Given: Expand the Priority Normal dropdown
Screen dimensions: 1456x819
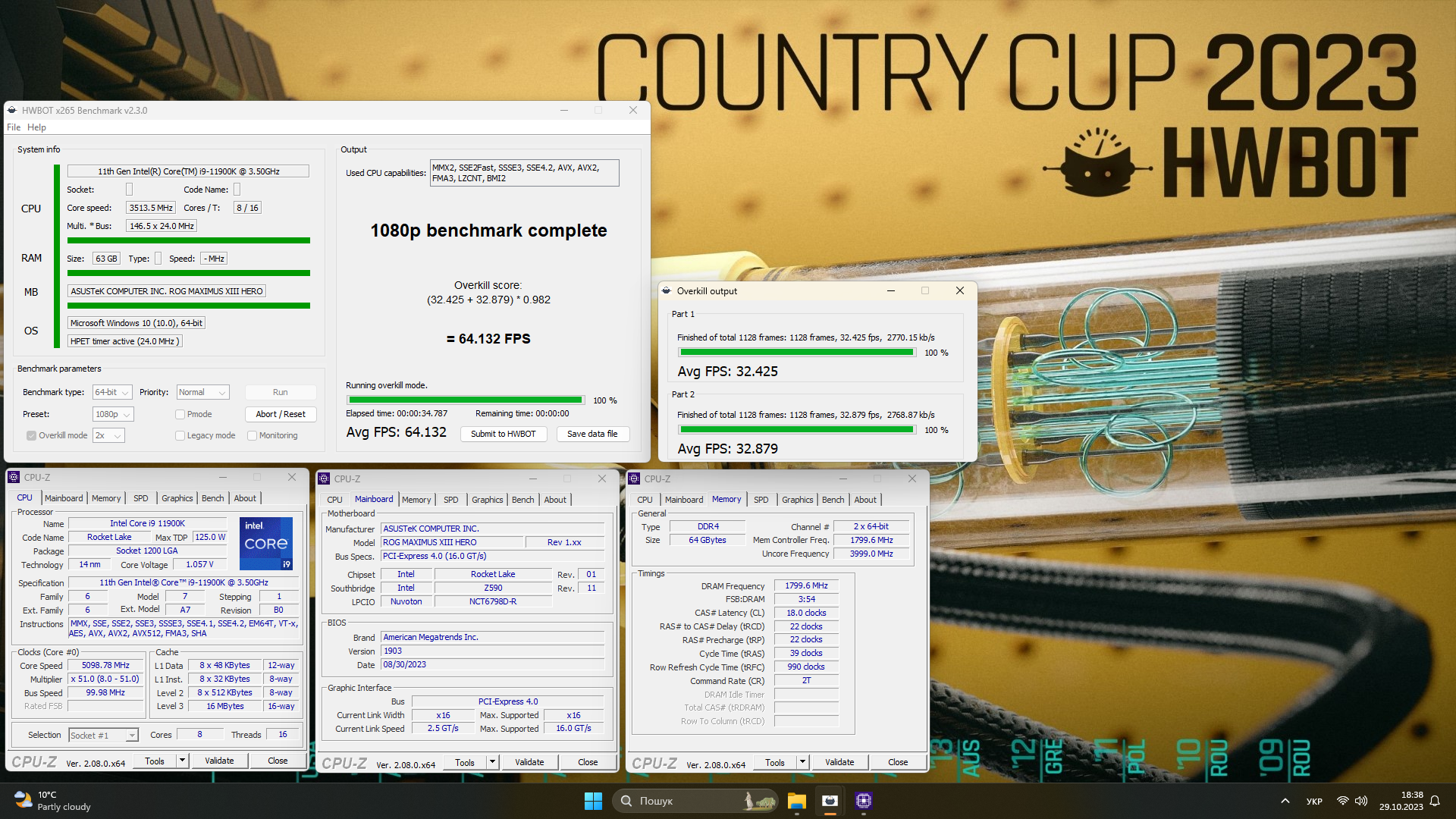Looking at the screenshot, I should pyautogui.click(x=202, y=392).
